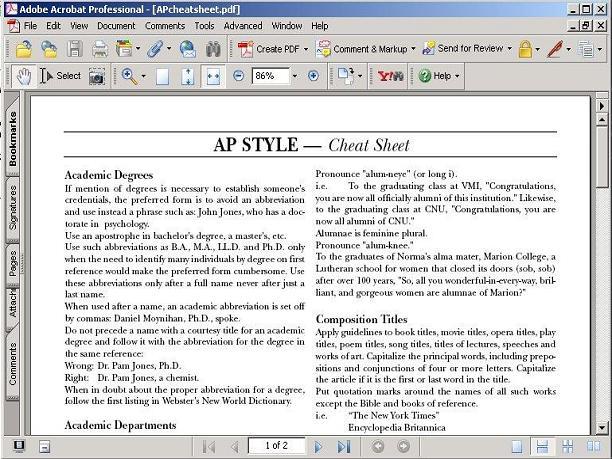Open Search with the binoculars icon
612x459 pixels.
pos(213,50)
